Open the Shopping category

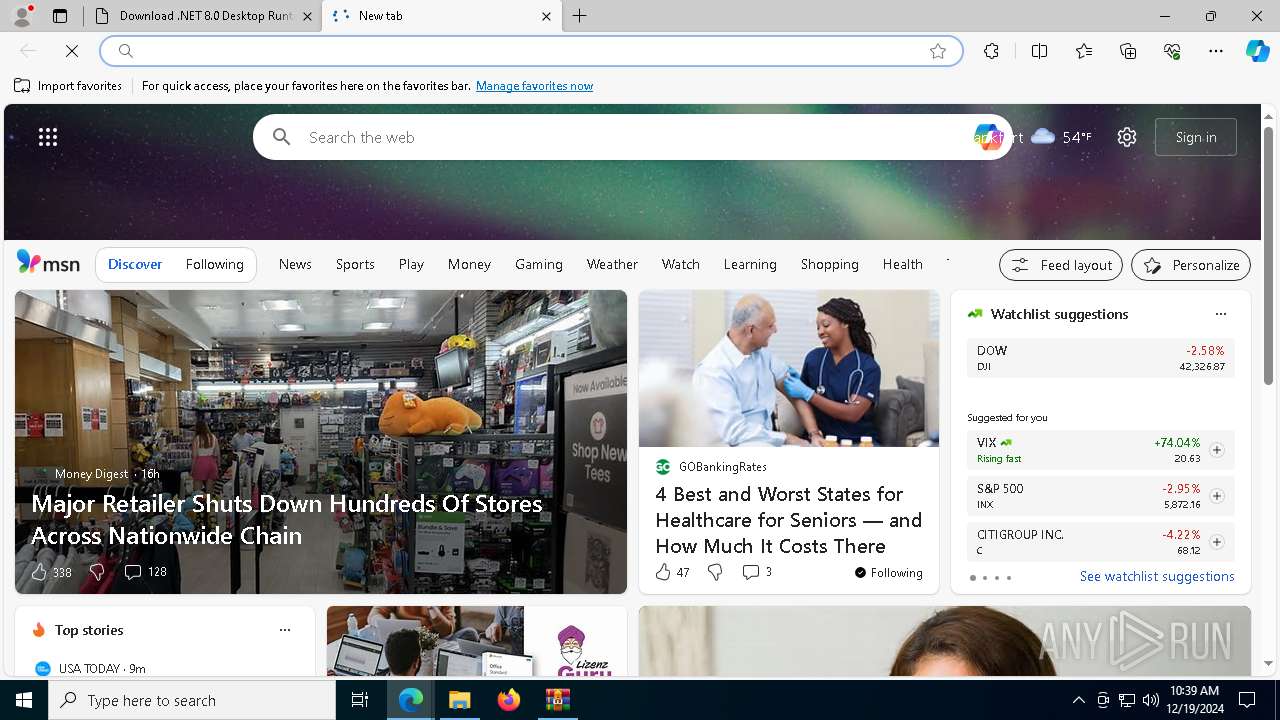[830, 264]
